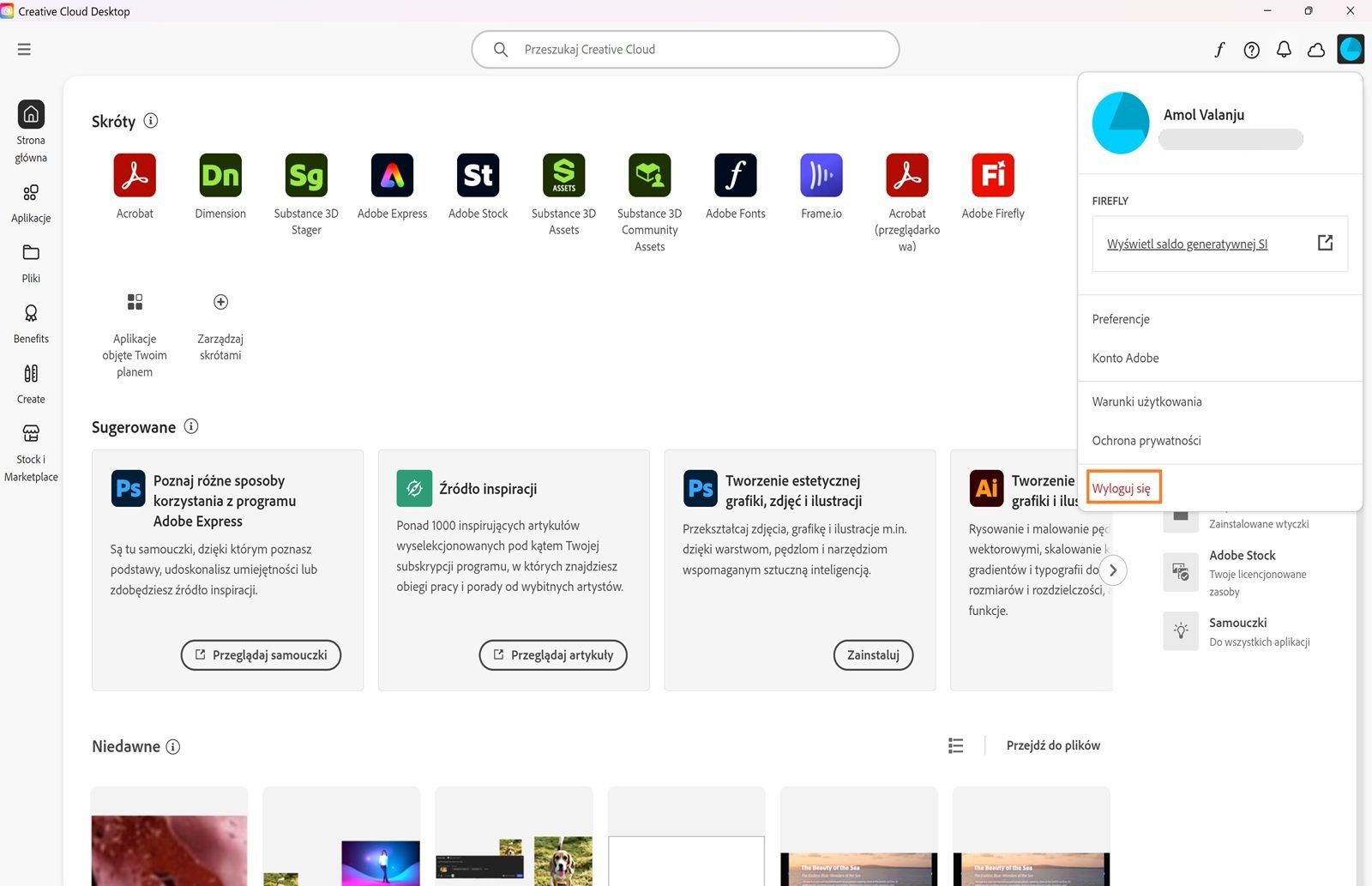This screenshot has height=886, width=1372.
Task: Open the Help question mark icon
Action: coord(1252,50)
